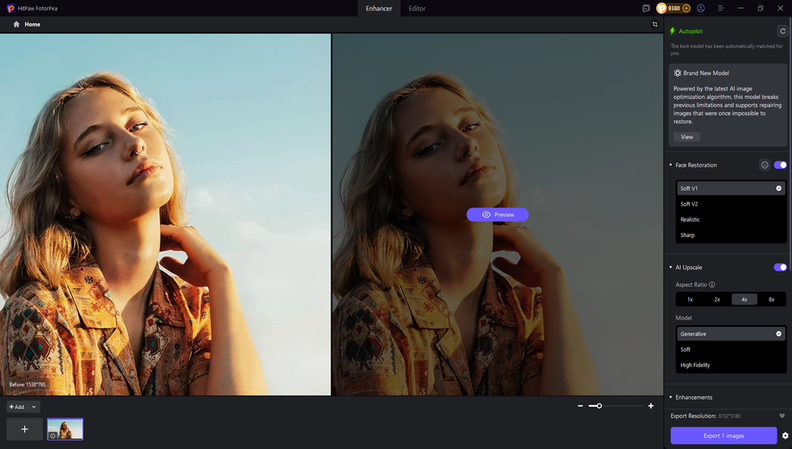Switch to the Editor tab
792x449 pixels.
[x=417, y=9]
